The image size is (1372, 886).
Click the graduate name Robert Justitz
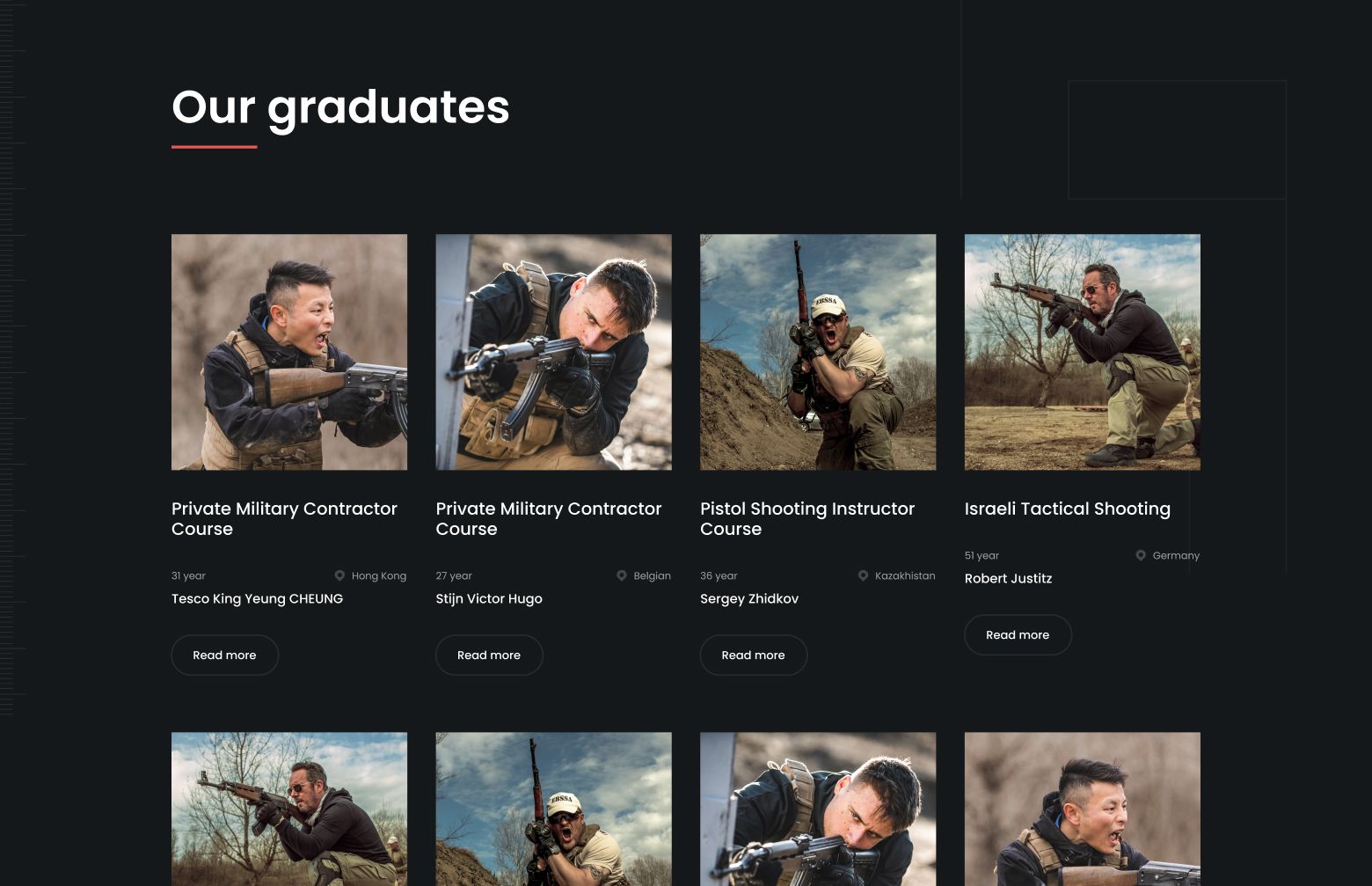click(x=1008, y=578)
